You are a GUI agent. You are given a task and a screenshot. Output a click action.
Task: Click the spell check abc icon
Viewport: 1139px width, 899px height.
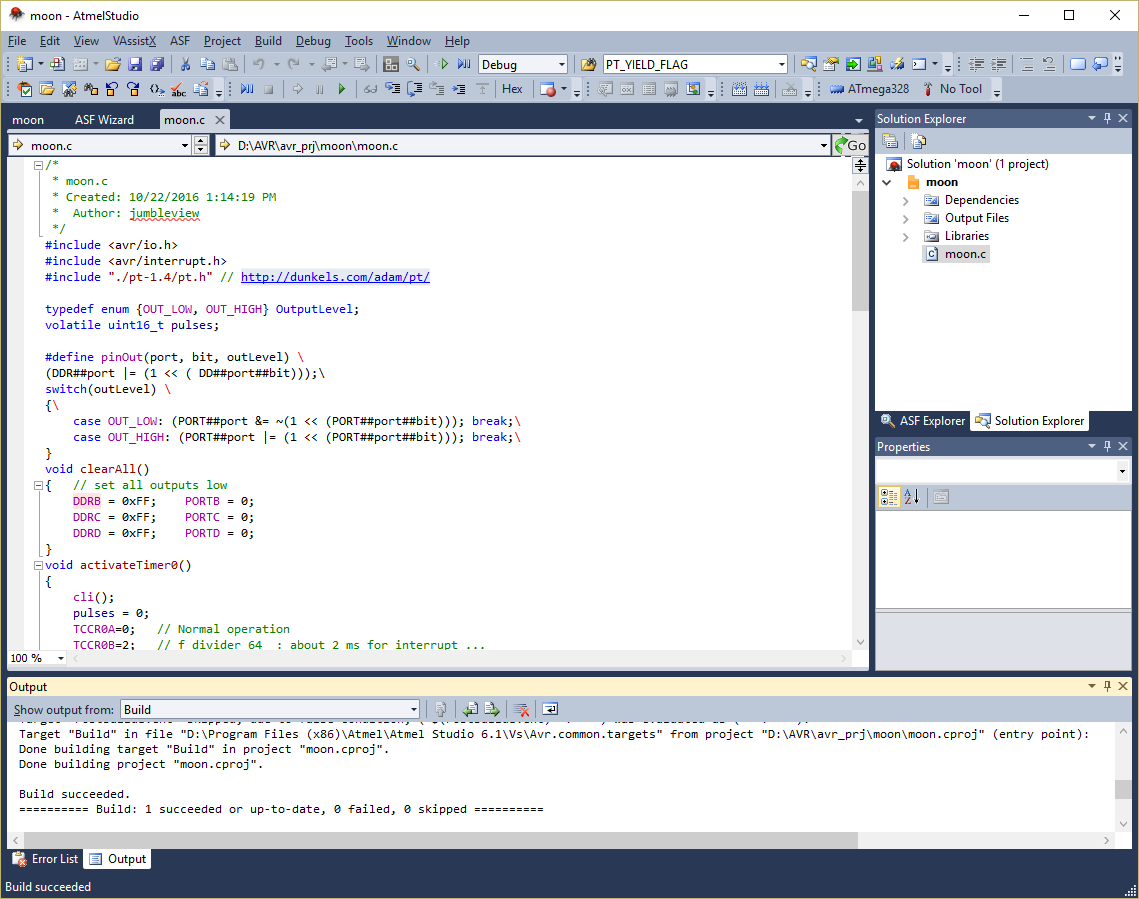coord(178,89)
